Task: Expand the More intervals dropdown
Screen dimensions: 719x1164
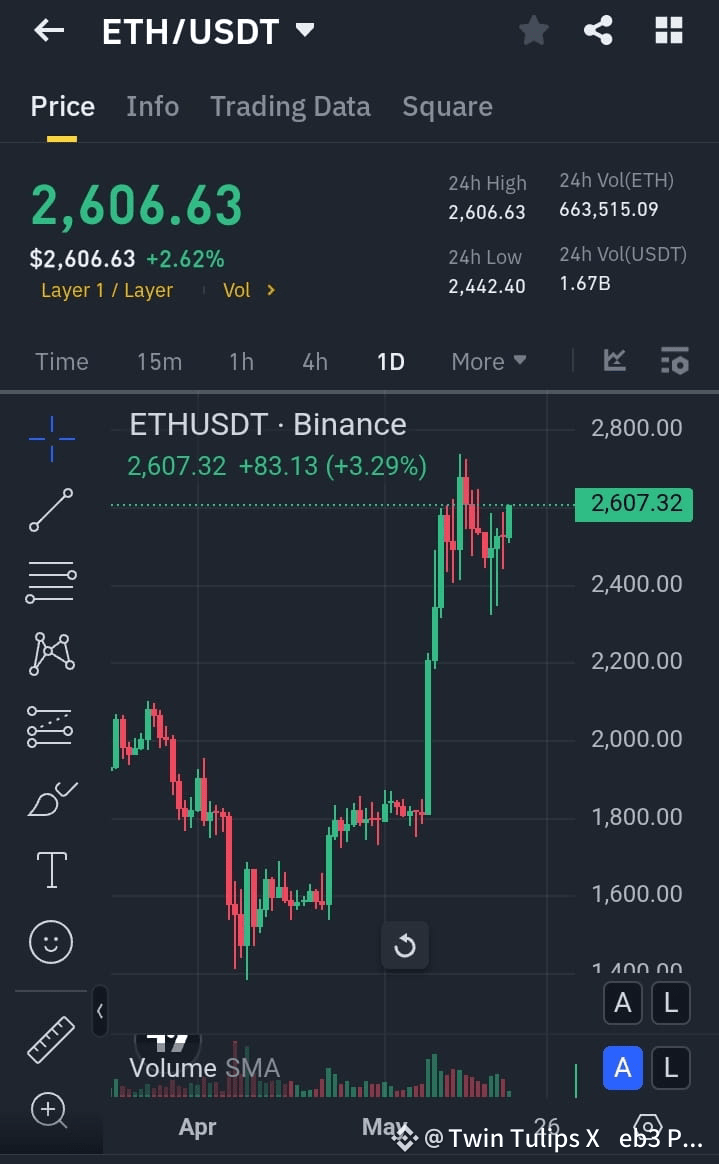Action: coord(489,362)
